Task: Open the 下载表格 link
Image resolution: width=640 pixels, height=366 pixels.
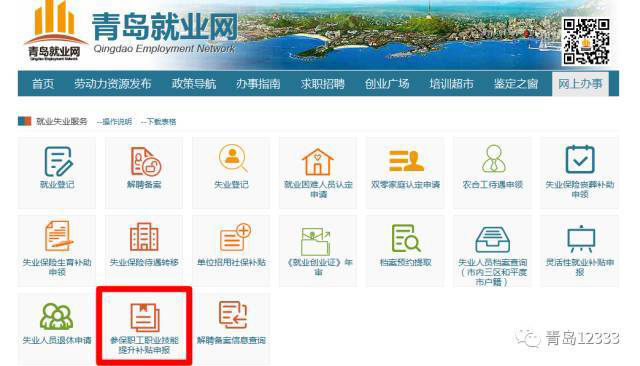Action: pyautogui.click(x=158, y=122)
